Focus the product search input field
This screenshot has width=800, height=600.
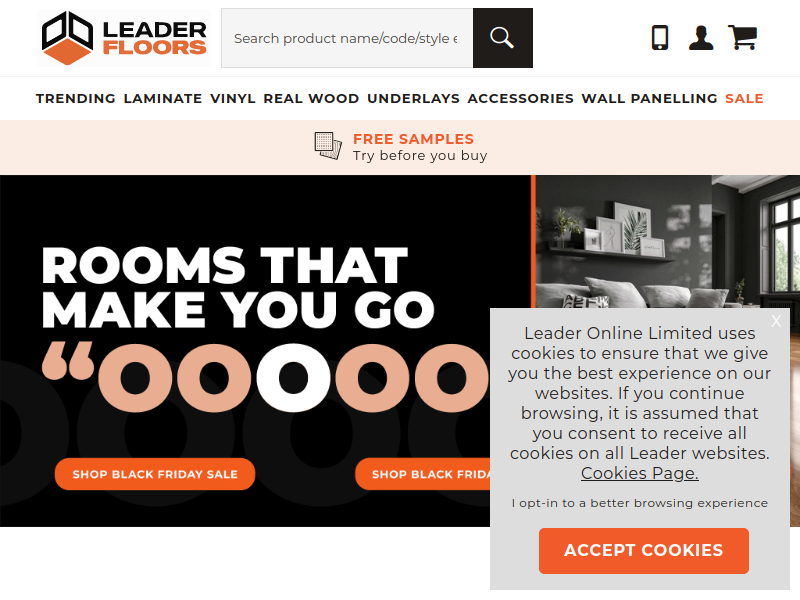click(x=347, y=38)
